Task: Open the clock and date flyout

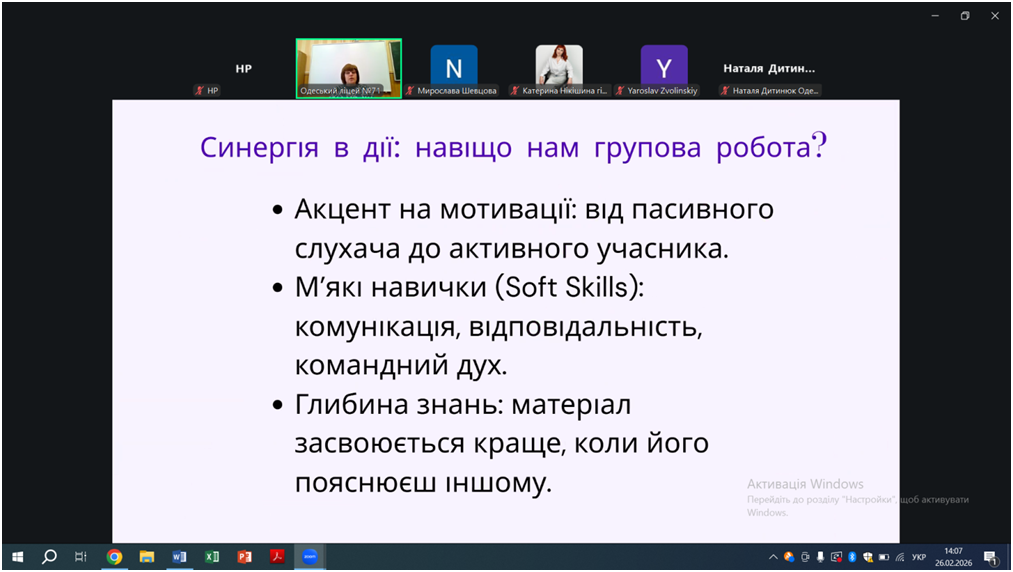Action: point(953,557)
